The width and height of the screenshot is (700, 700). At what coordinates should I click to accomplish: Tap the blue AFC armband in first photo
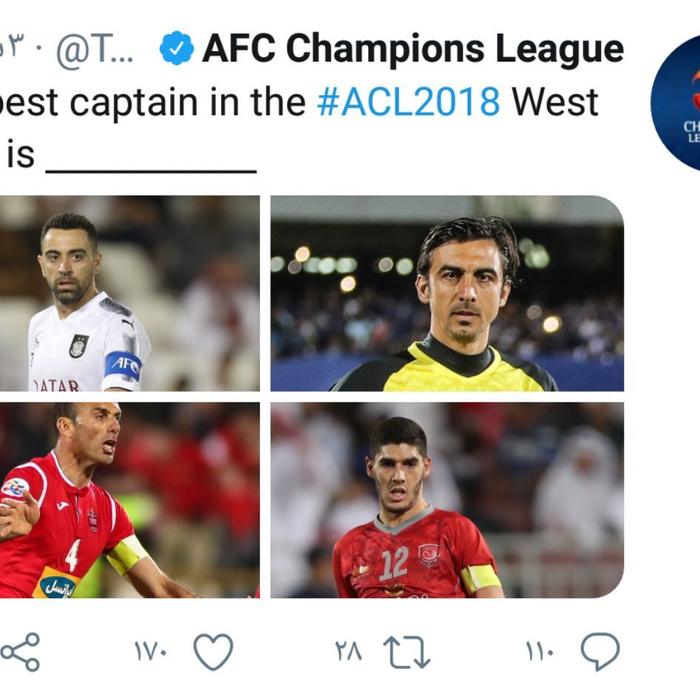[124, 366]
